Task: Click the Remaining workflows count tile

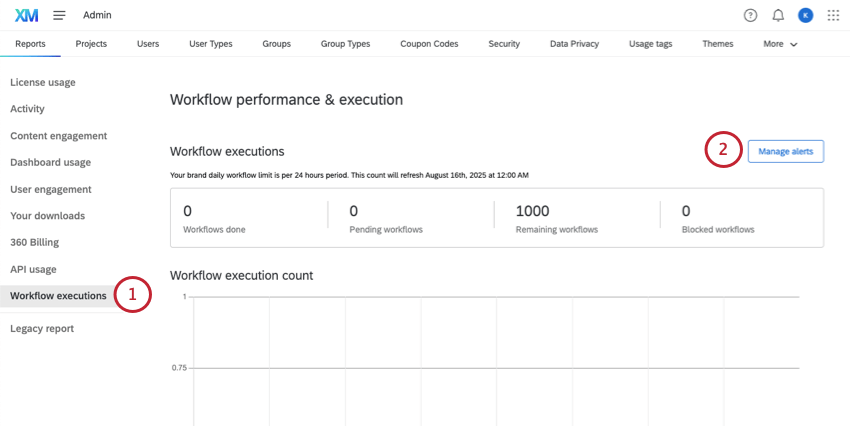Action: tap(576, 217)
